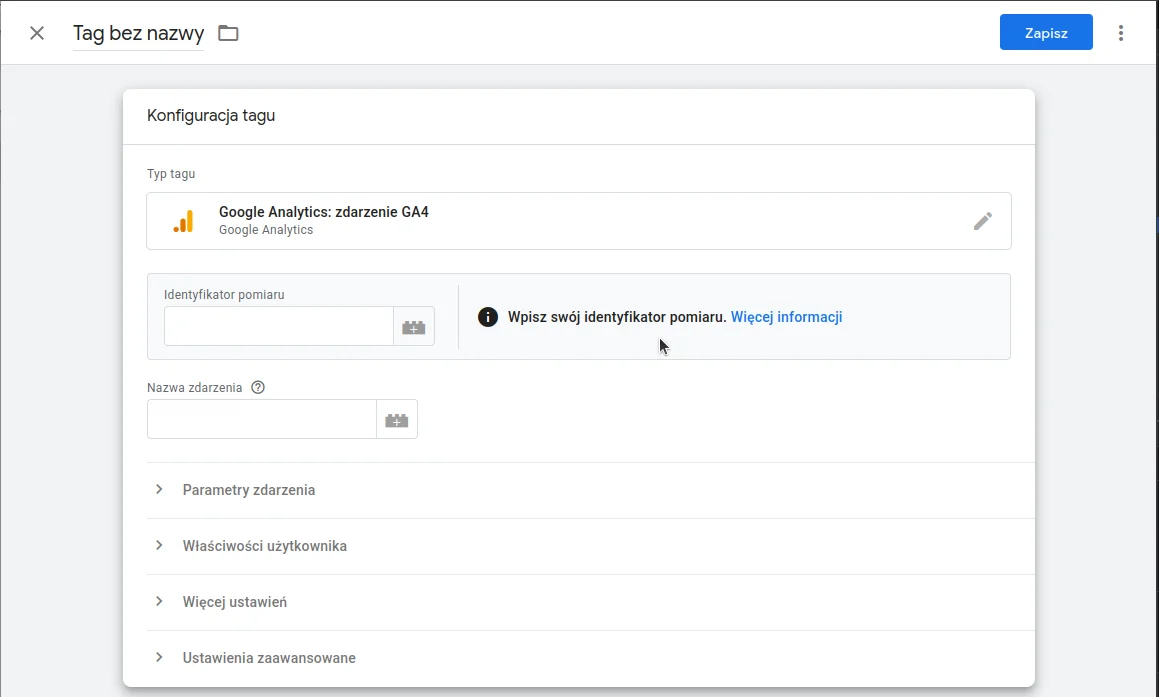Focus the Identyfikator pomiaru input field
The image size is (1159, 697).
tap(279, 327)
